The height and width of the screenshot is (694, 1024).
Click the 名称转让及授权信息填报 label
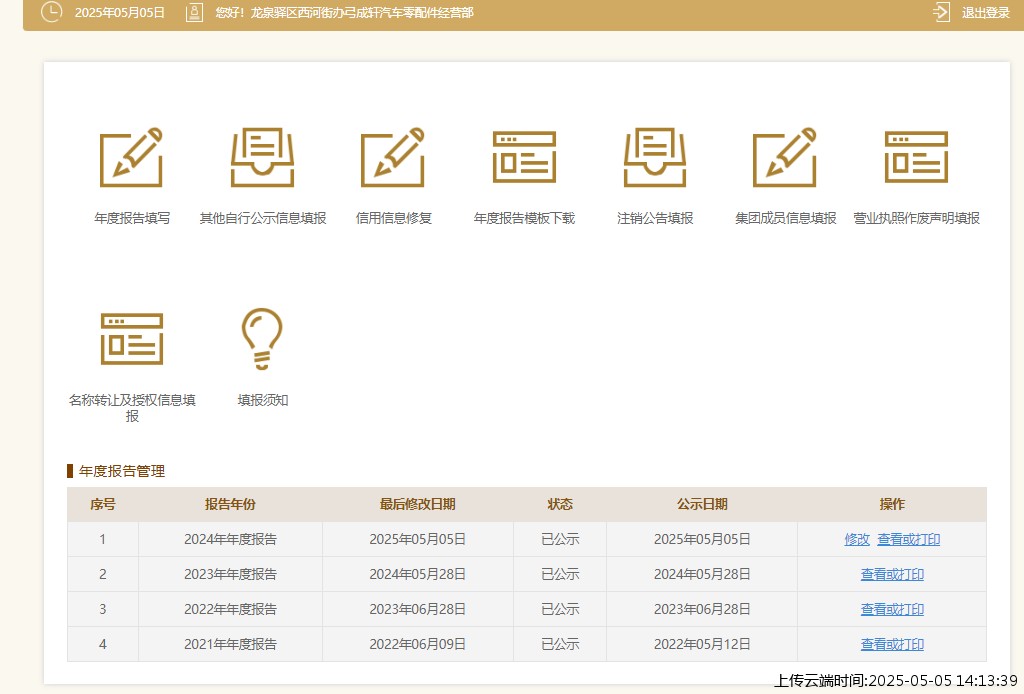(132, 407)
